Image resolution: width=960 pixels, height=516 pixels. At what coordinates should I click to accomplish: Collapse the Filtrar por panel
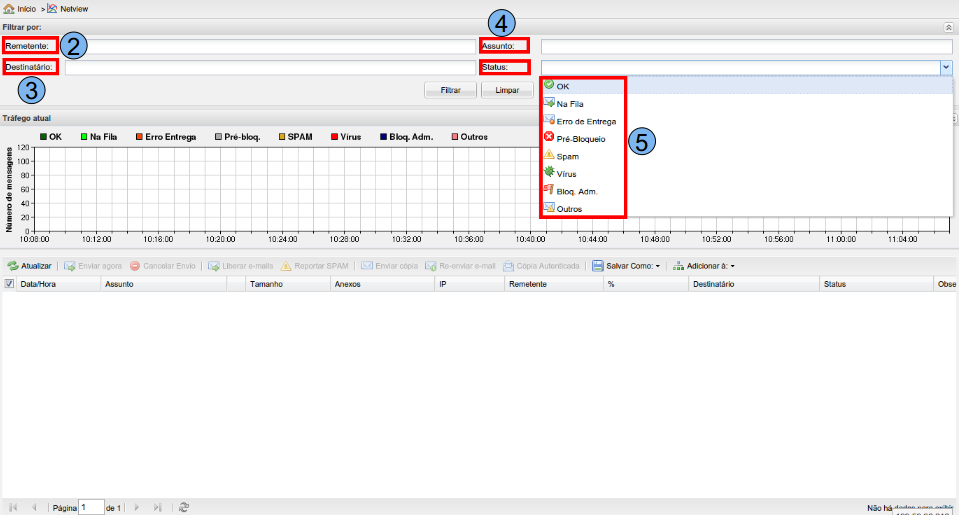pyautogui.click(x=948, y=29)
